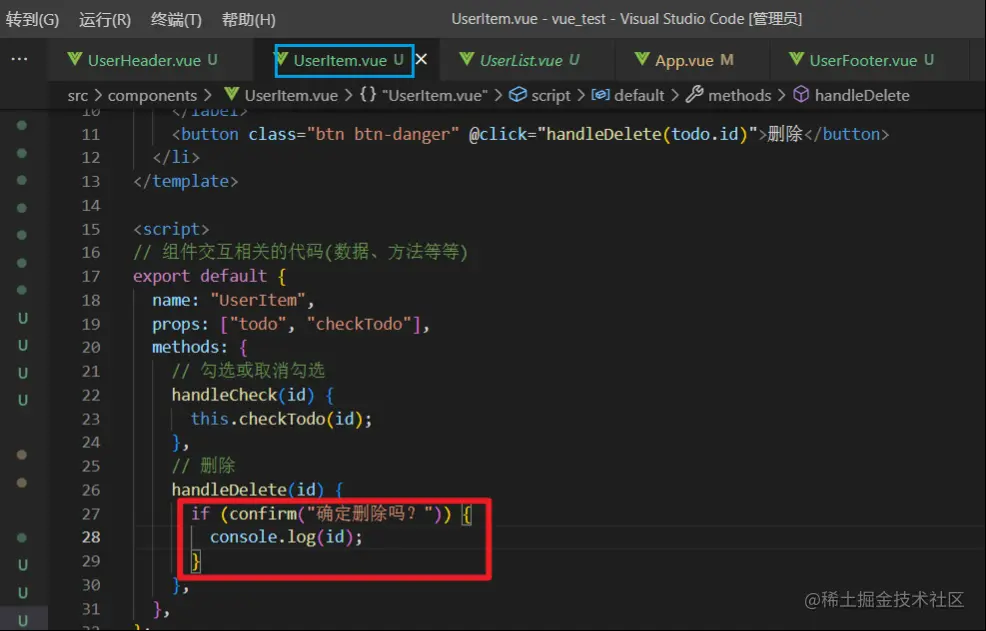
Task: Click 'export default' on line 17
Action: click(200, 276)
